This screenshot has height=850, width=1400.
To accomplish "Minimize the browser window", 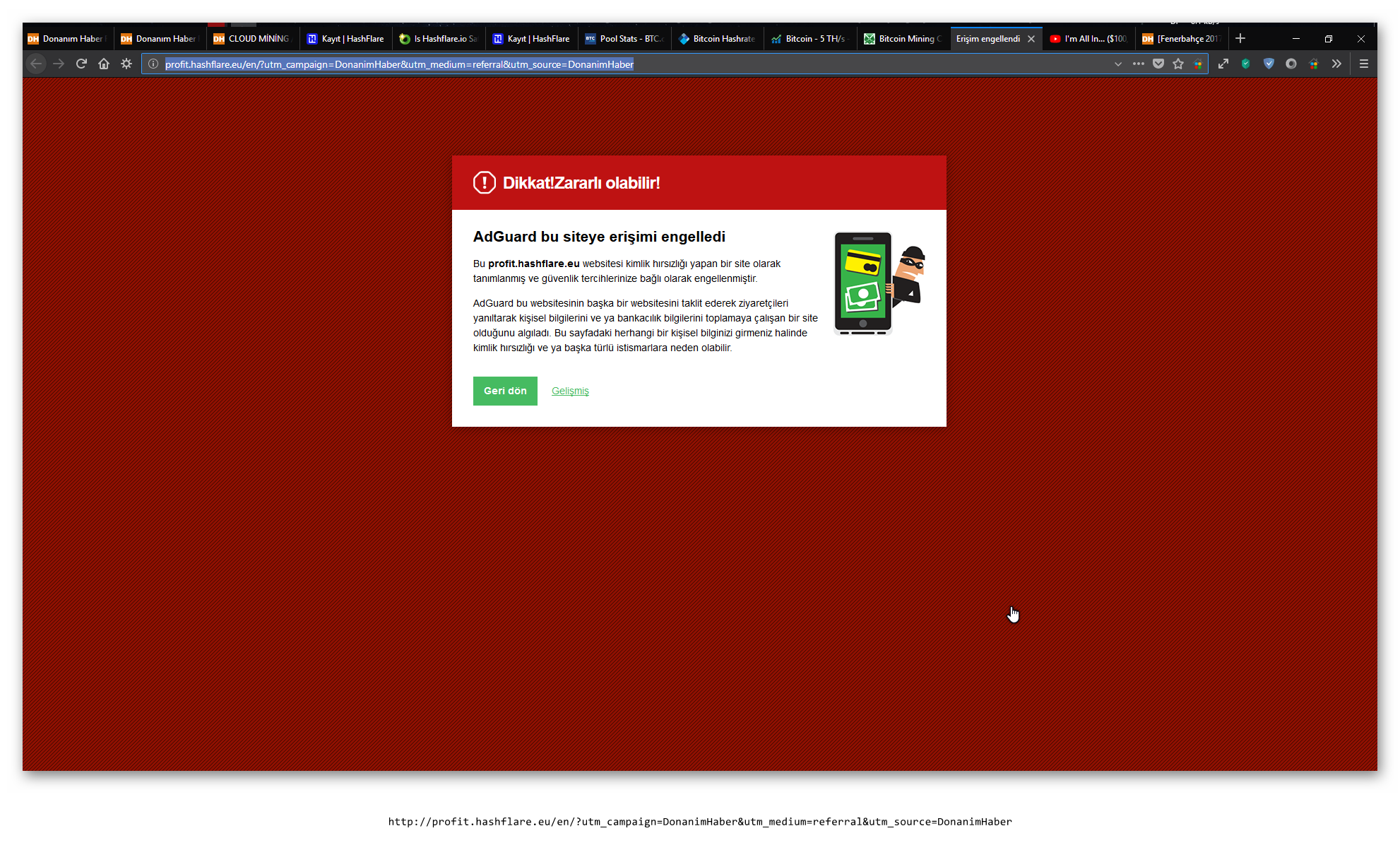I will (x=1296, y=38).
